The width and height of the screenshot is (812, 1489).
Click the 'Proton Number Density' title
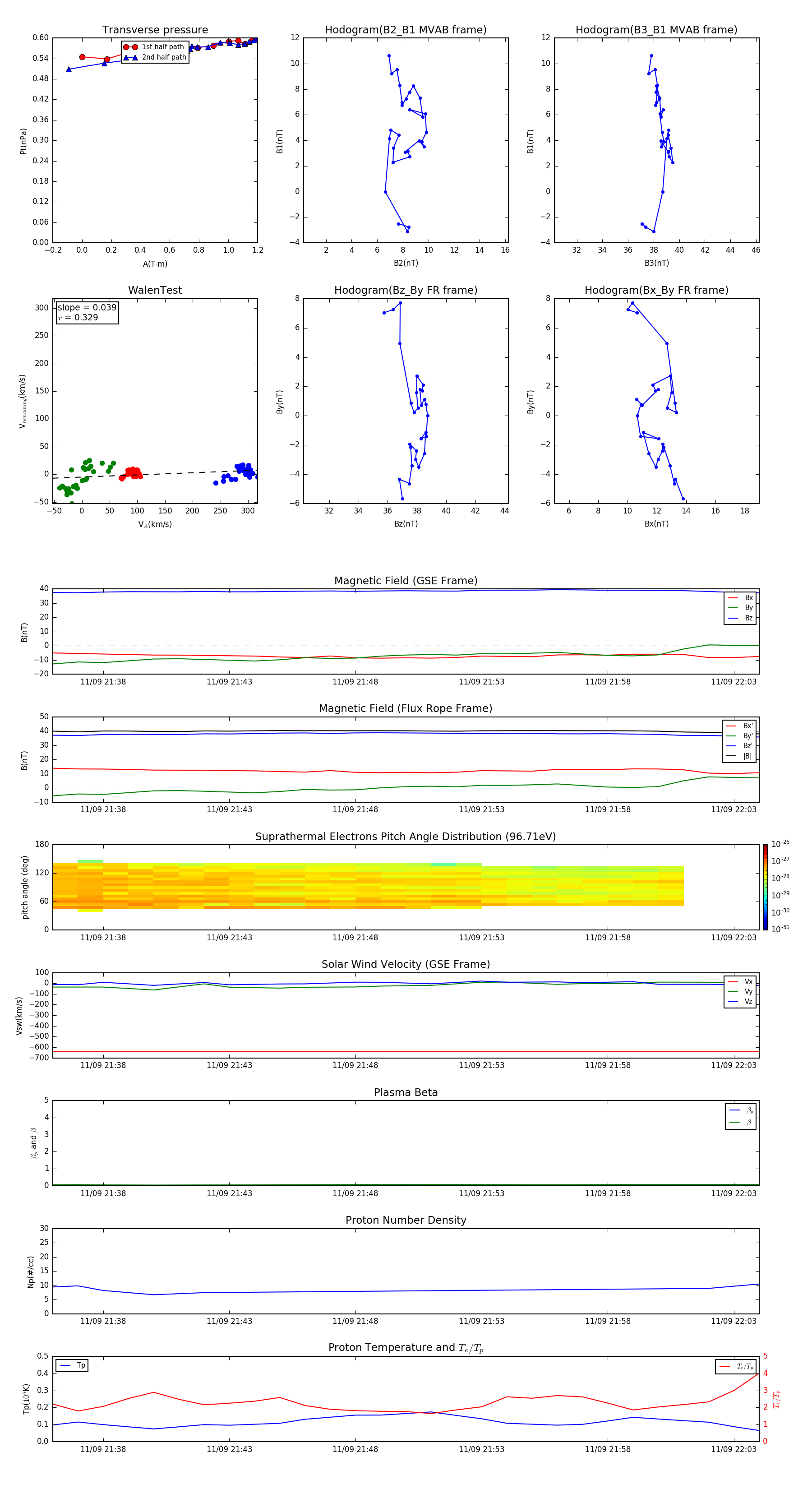tap(406, 1220)
